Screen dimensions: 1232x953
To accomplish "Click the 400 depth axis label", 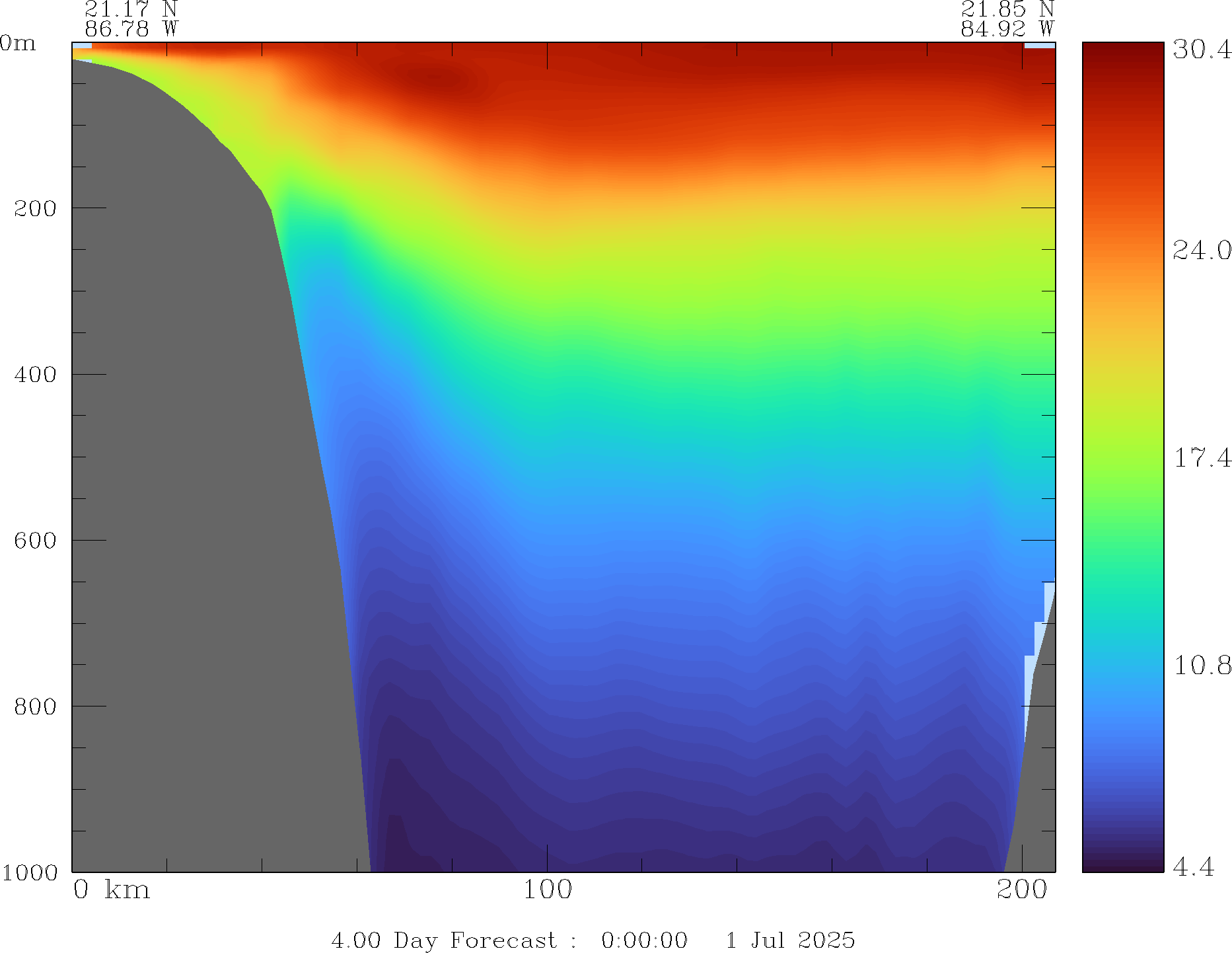I will (x=36, y=375).
